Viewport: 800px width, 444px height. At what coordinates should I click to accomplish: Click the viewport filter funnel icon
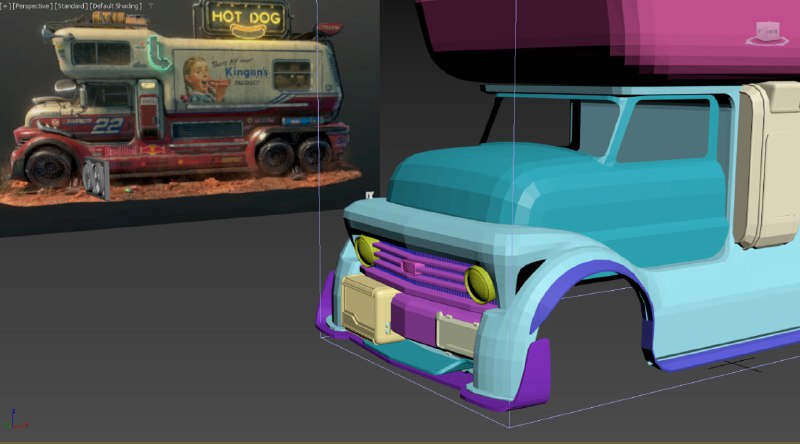point(151,6)
